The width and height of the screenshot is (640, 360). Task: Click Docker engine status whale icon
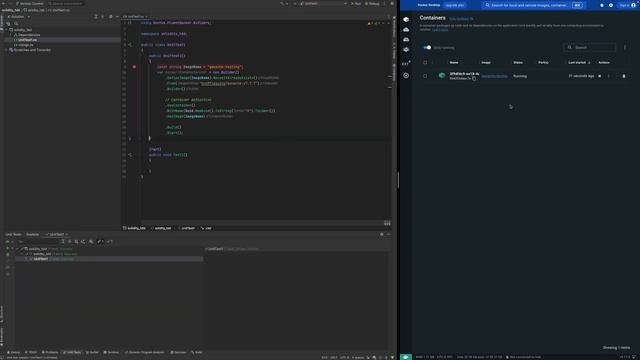[406, 357]
